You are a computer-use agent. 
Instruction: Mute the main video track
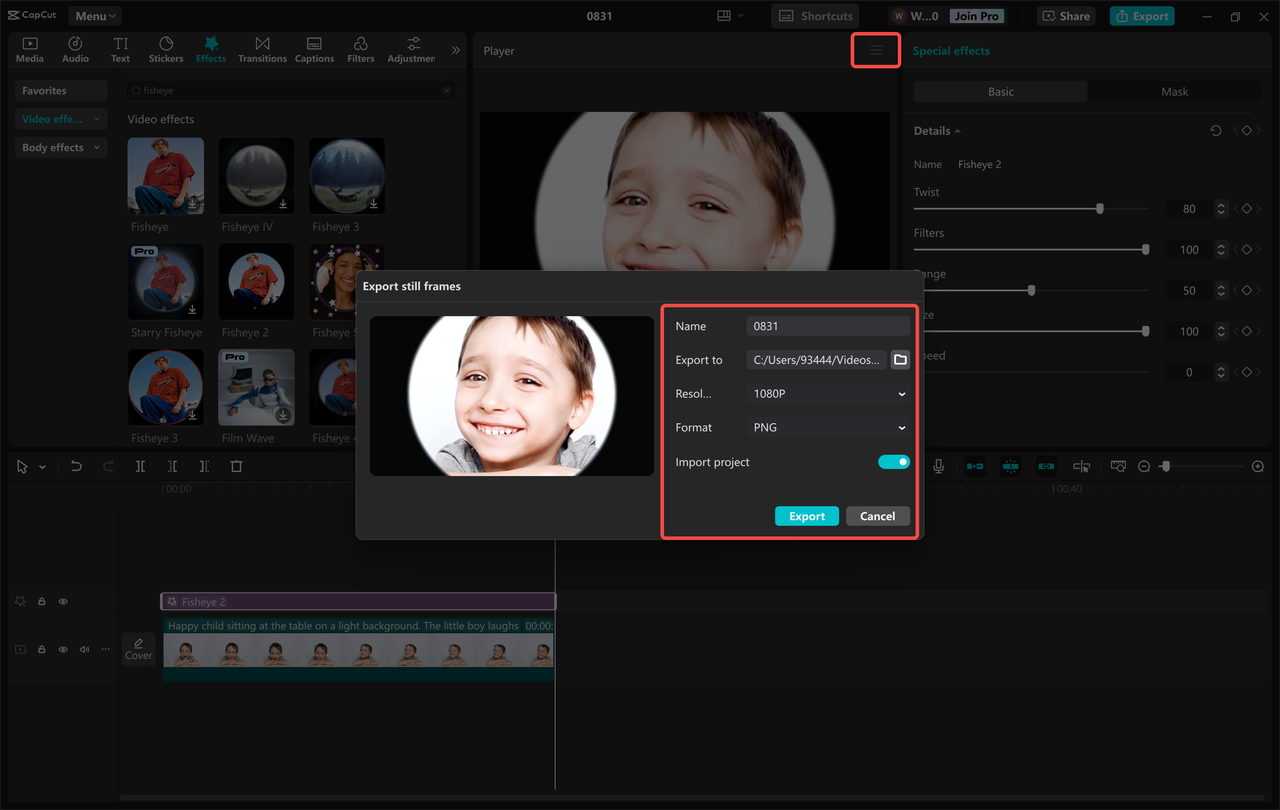pos(84,650)
